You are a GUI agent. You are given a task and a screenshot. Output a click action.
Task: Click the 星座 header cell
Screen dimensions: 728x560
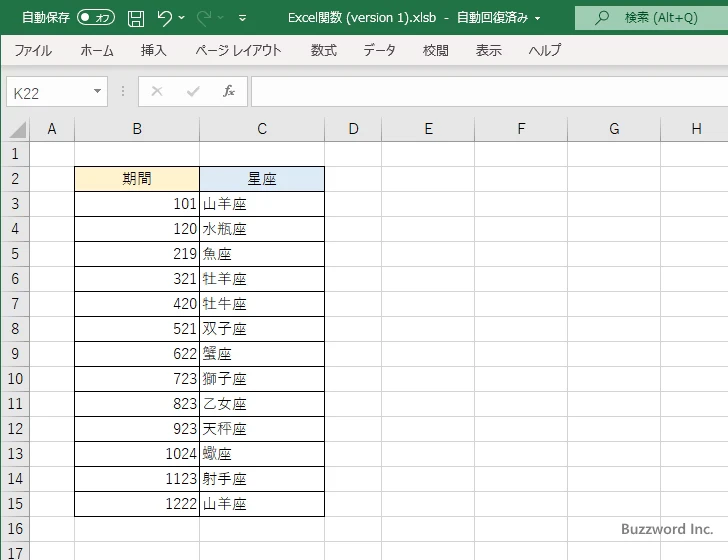pos(262,179)
